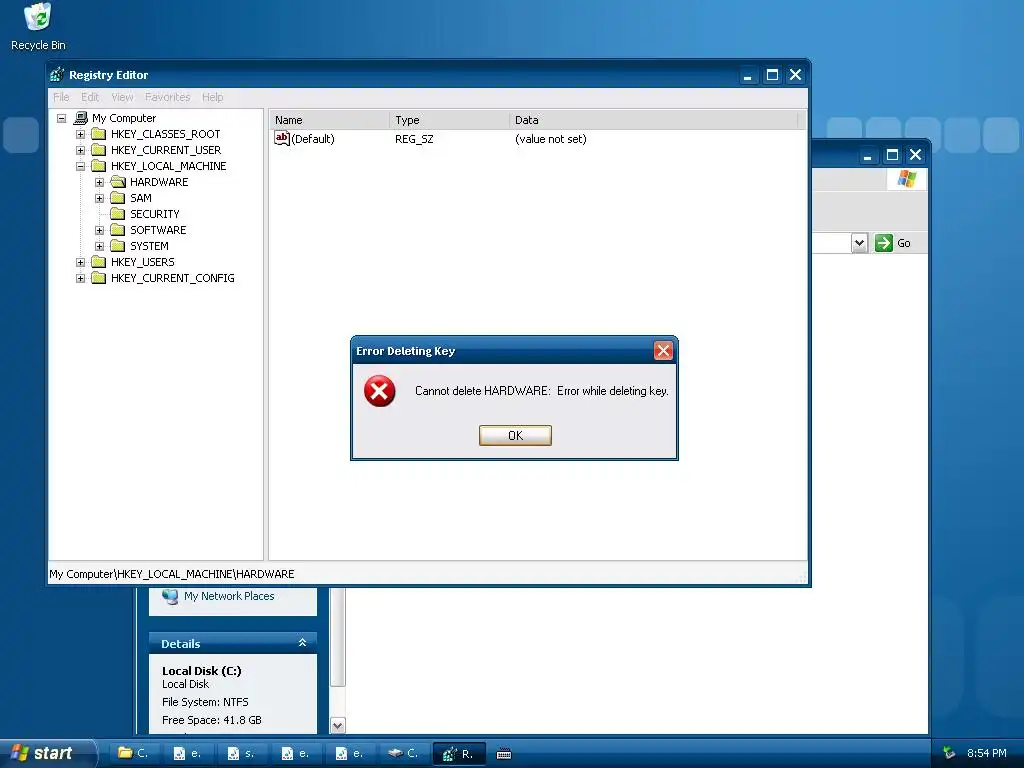
Task: Switch to the Registry 'R.' taskbar button
Action: (458, 754)
